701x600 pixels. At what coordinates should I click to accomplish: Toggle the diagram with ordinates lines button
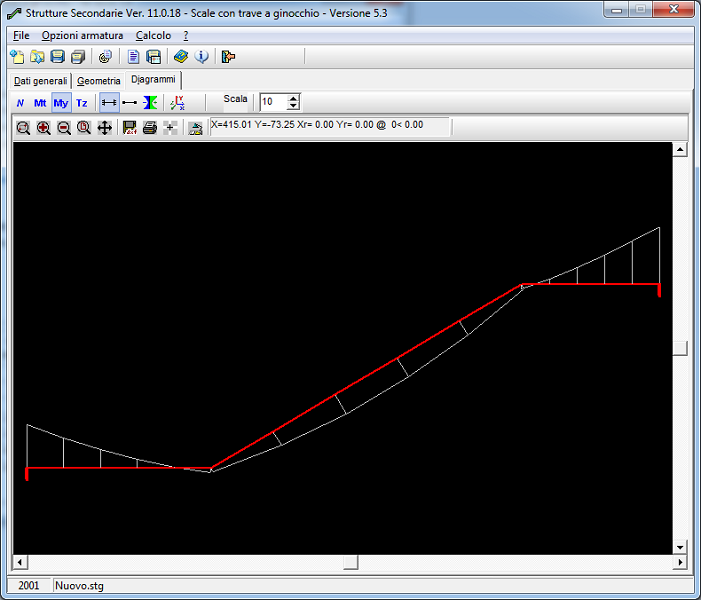tap(109, 103)
